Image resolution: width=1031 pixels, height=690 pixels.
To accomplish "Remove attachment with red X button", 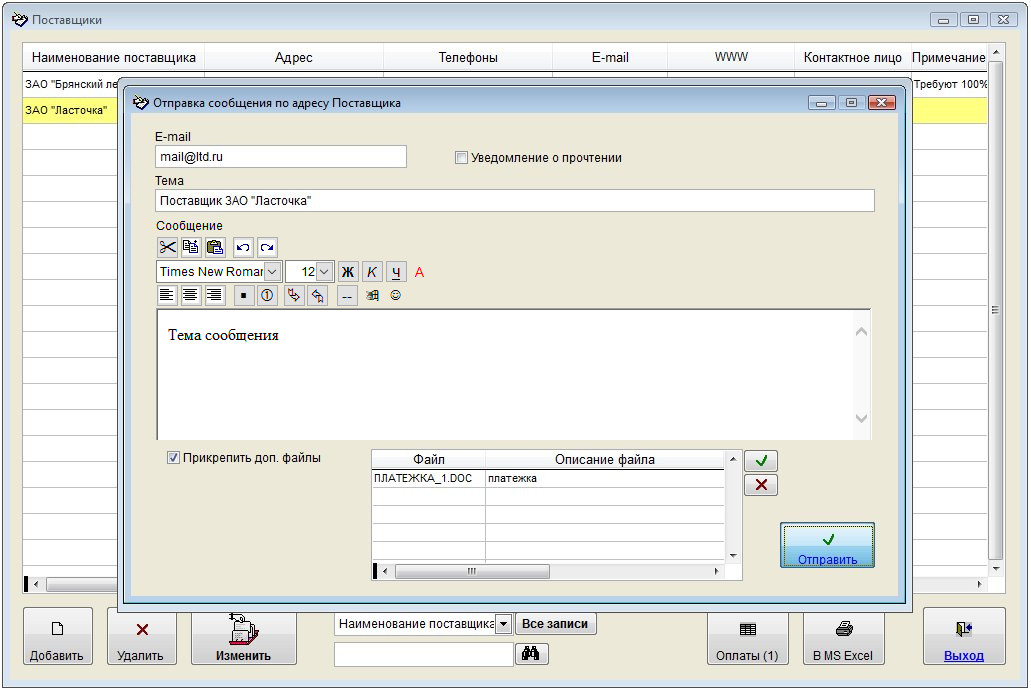I will point(761,485).
